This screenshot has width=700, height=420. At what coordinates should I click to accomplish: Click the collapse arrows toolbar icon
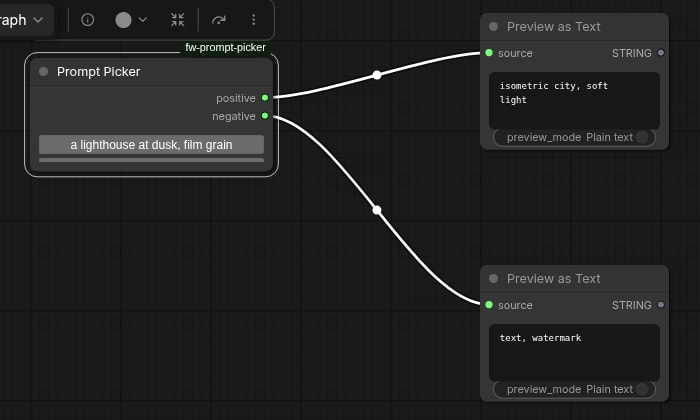click(178, 20)
